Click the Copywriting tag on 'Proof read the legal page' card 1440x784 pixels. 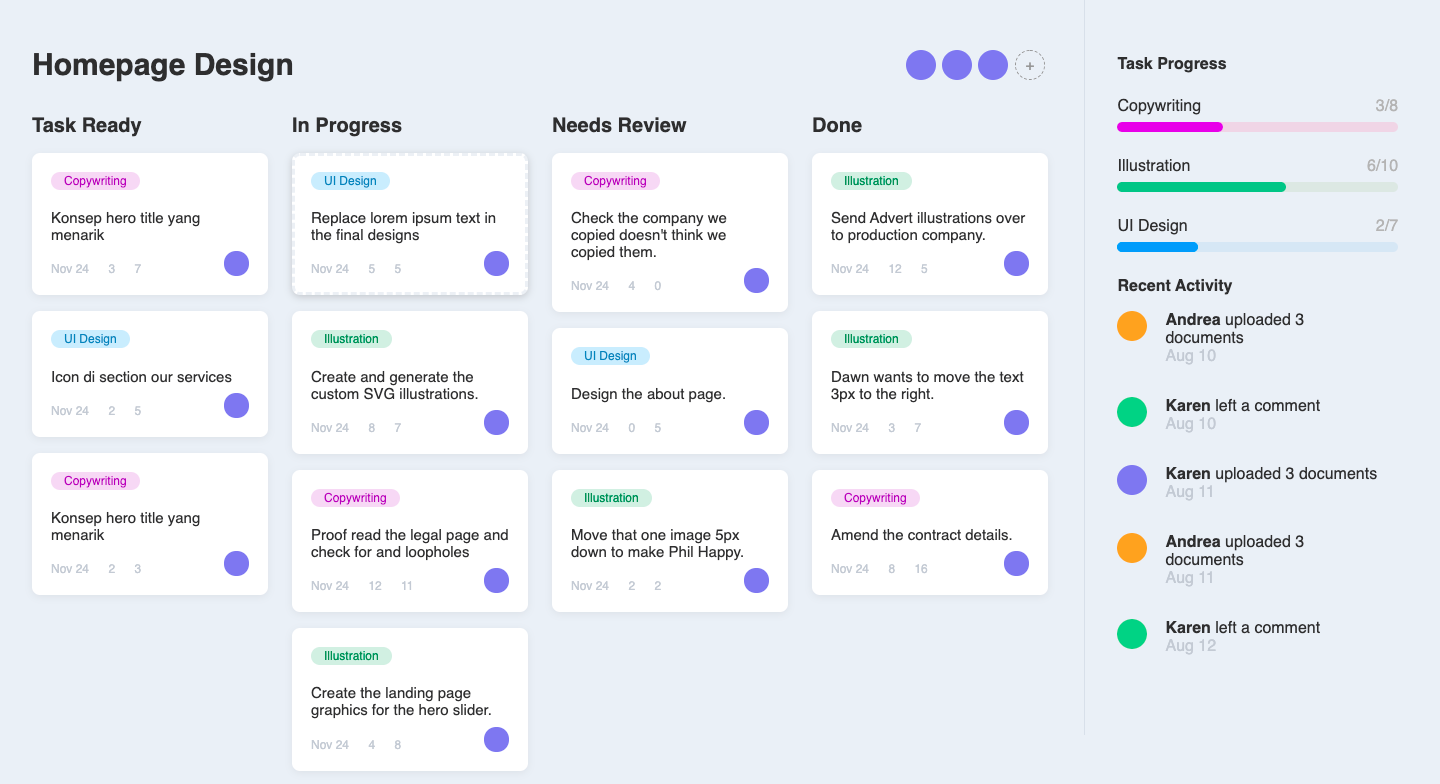tap(355, 498)
